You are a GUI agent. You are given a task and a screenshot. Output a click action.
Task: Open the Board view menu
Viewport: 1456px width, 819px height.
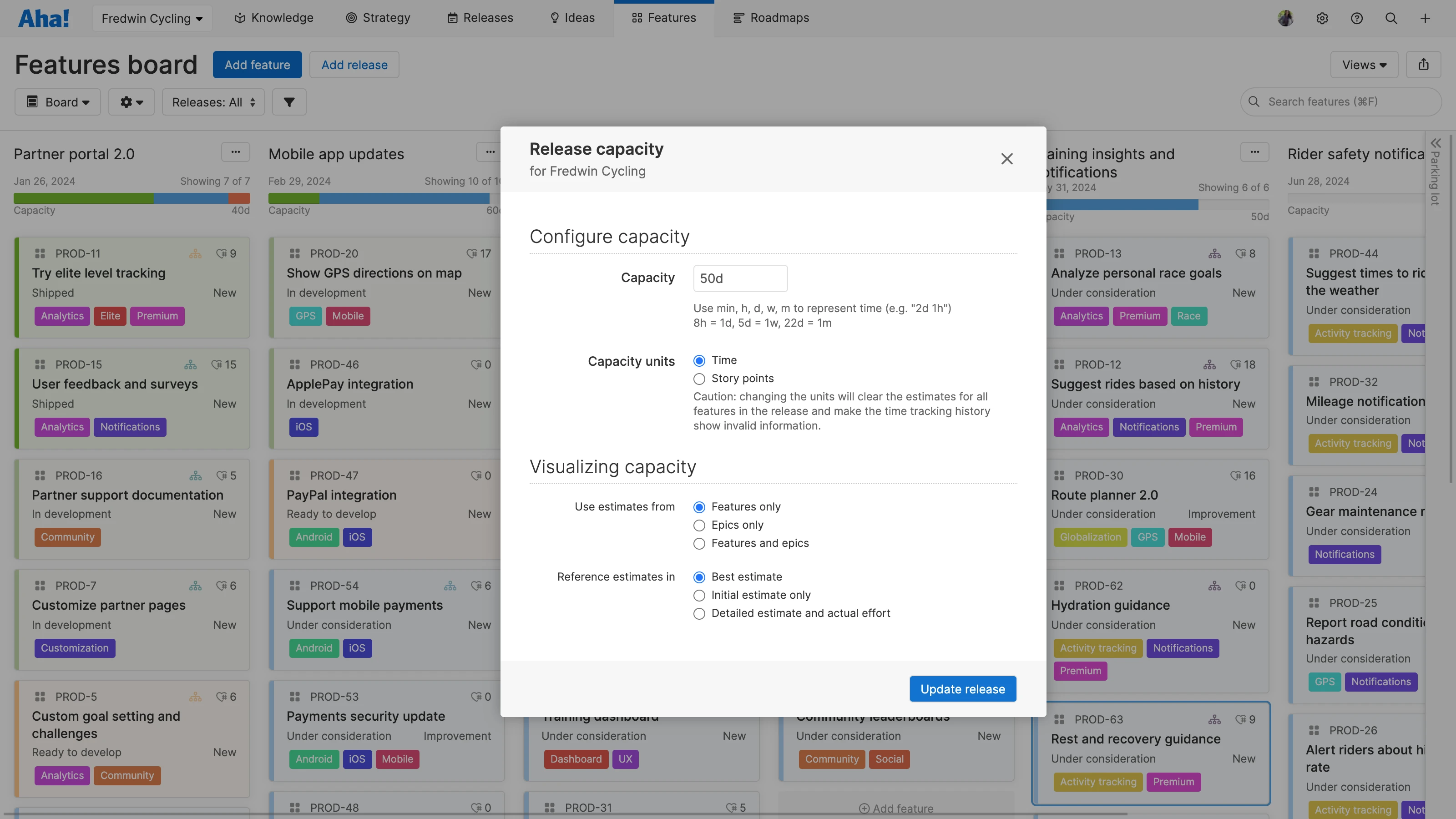(x=57, y=102)
